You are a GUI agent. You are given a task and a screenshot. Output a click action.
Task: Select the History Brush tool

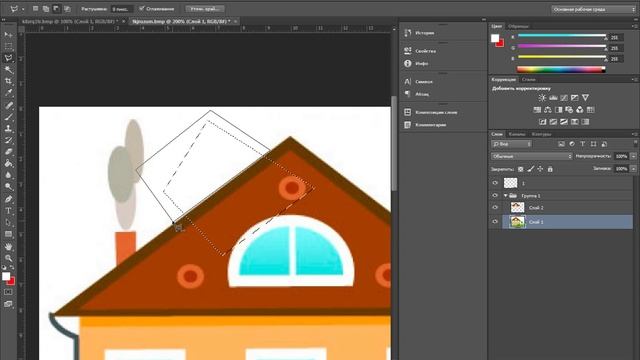click(8, 140)
